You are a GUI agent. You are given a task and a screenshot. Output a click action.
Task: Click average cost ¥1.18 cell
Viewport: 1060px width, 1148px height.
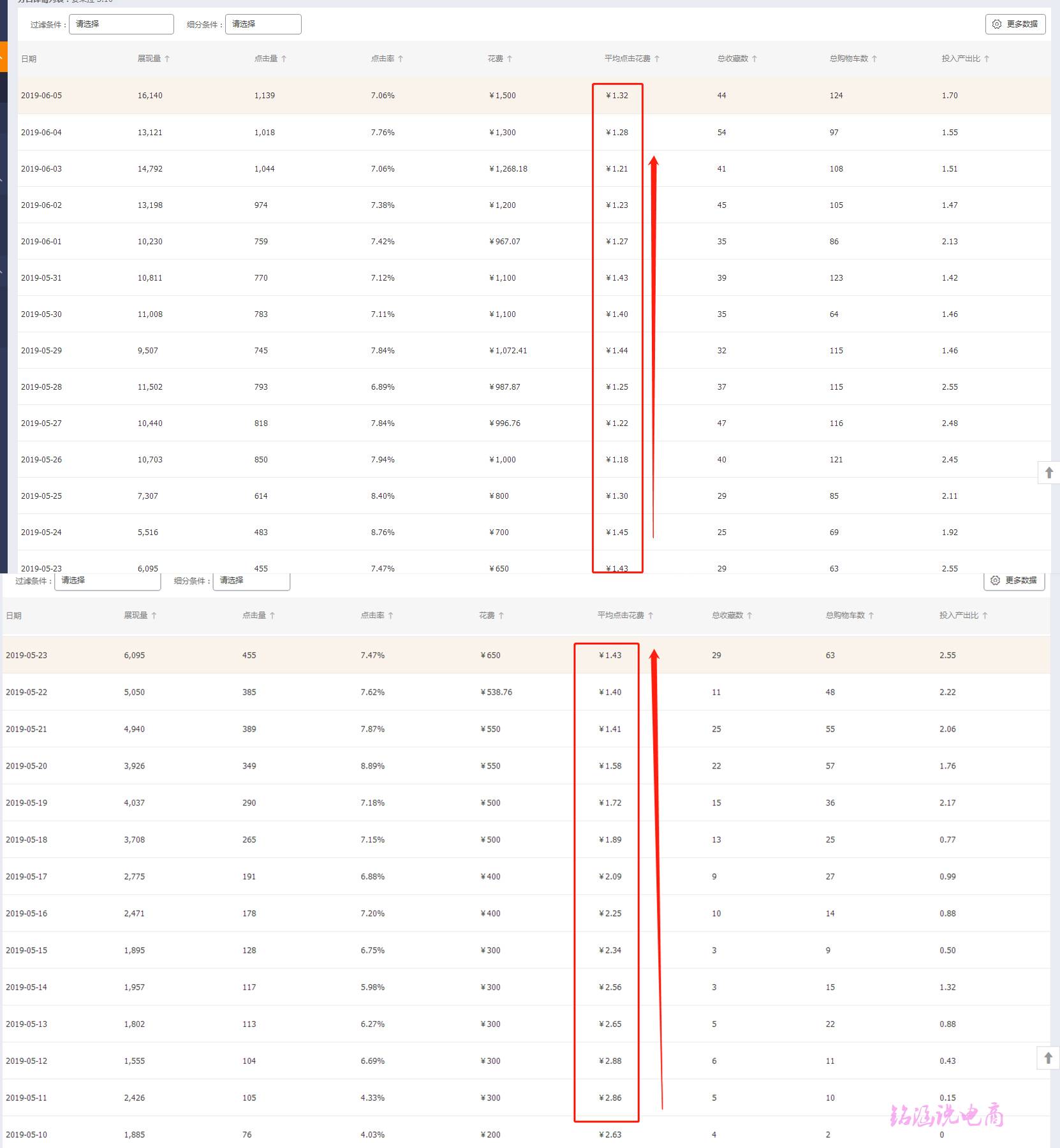click(x=617, y=460)
